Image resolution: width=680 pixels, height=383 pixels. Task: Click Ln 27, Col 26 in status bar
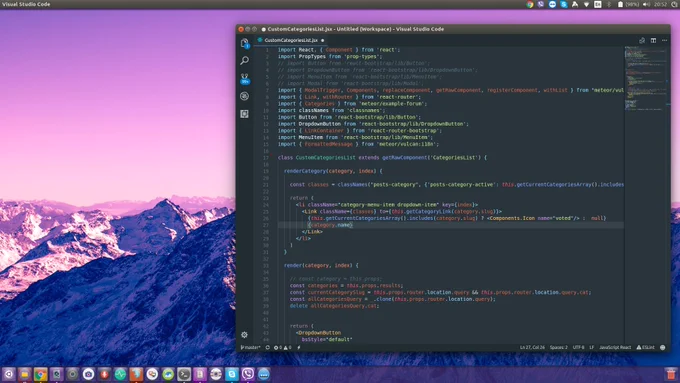pos(532,347)
